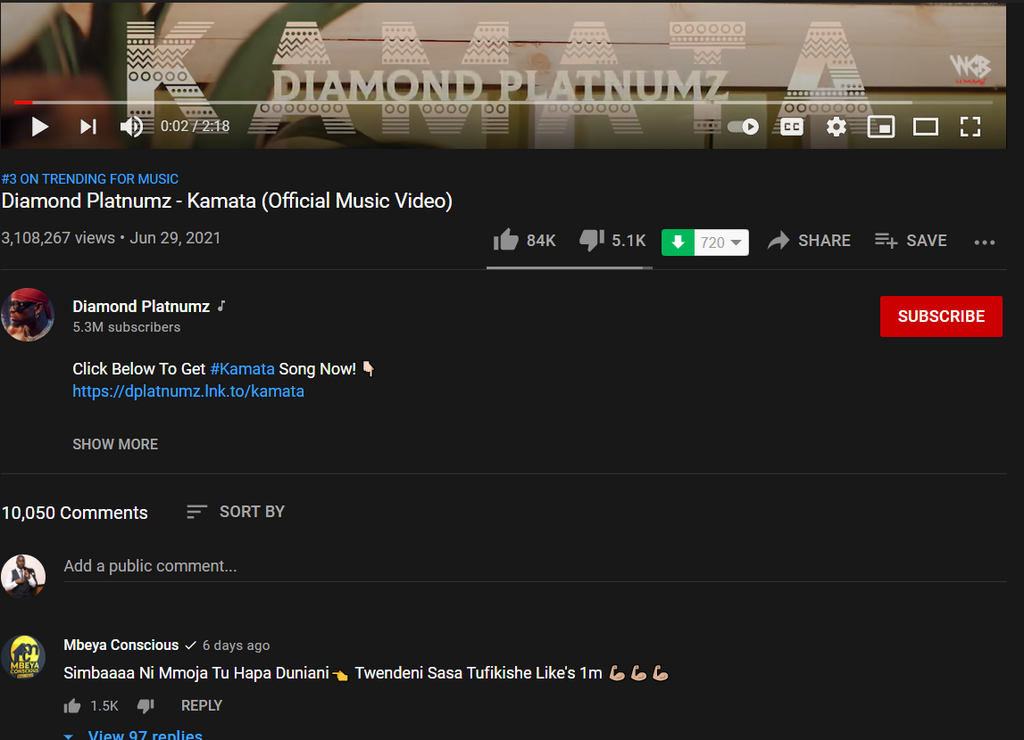
Task: Click the video title text
Action: 227,201
